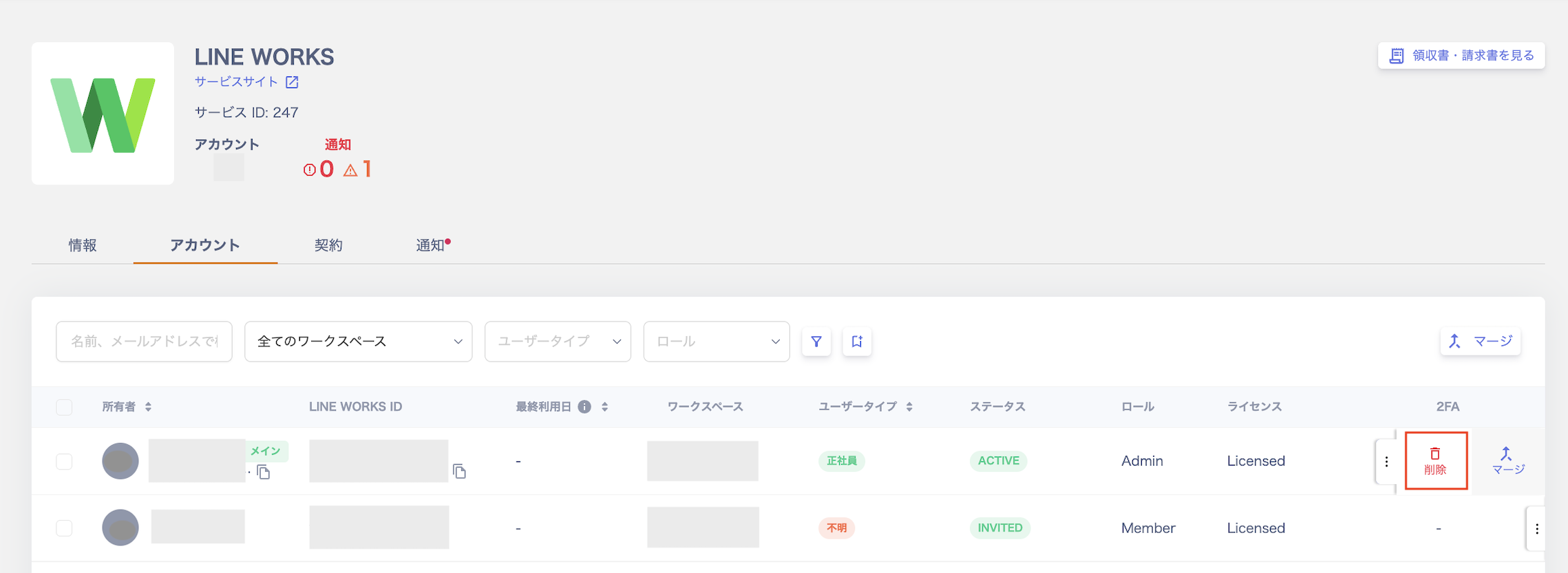The height and width of the screenshot is (573, 1568).
Task: Click the ロール column header
Action: click(1138, 407)
